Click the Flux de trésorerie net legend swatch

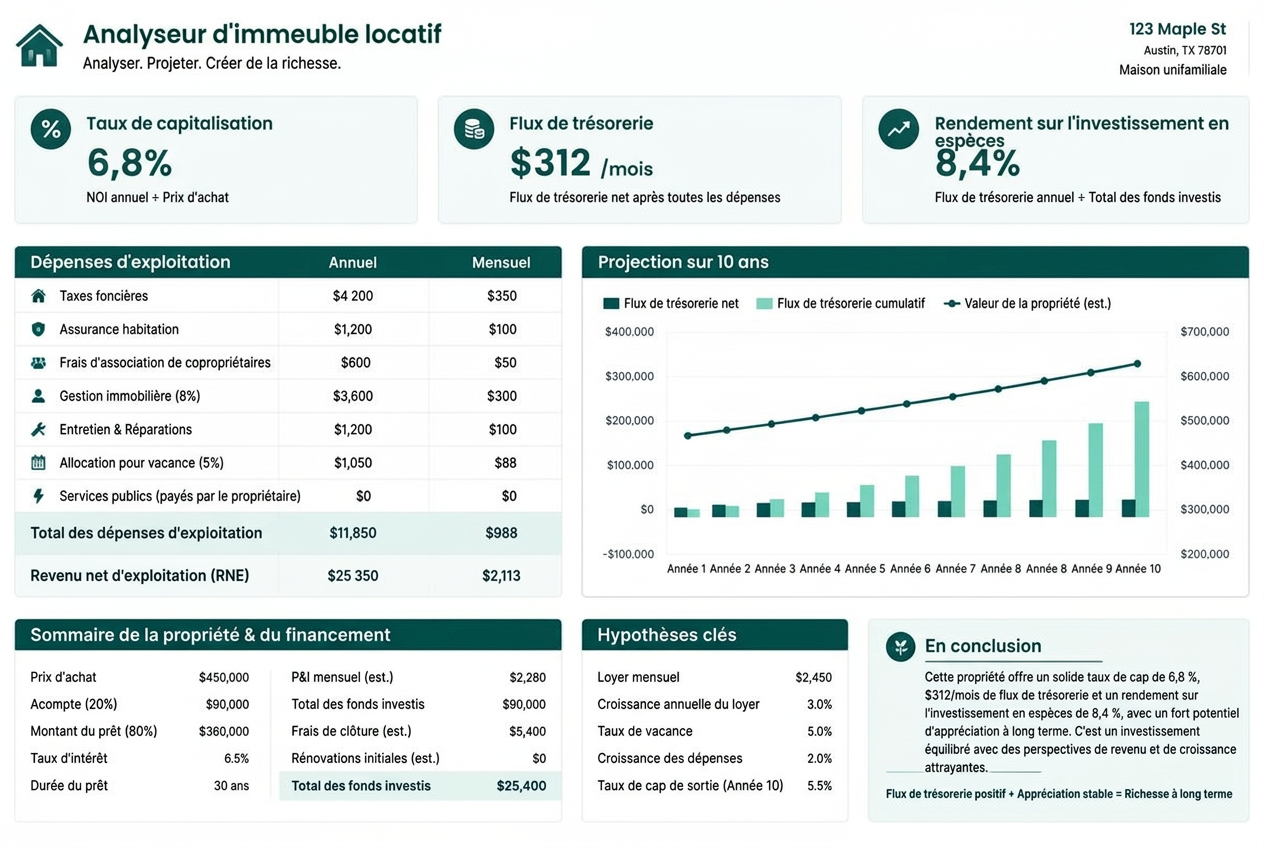(x=611, y=303)
